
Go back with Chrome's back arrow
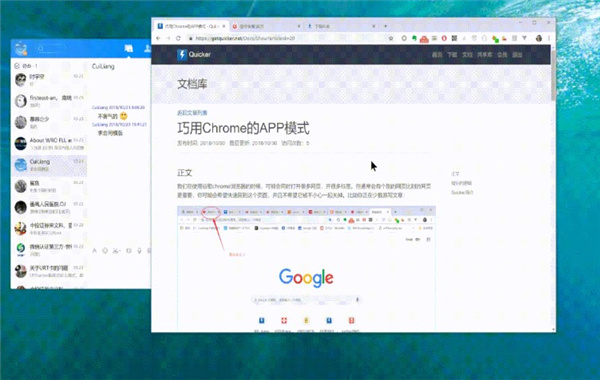158,38
